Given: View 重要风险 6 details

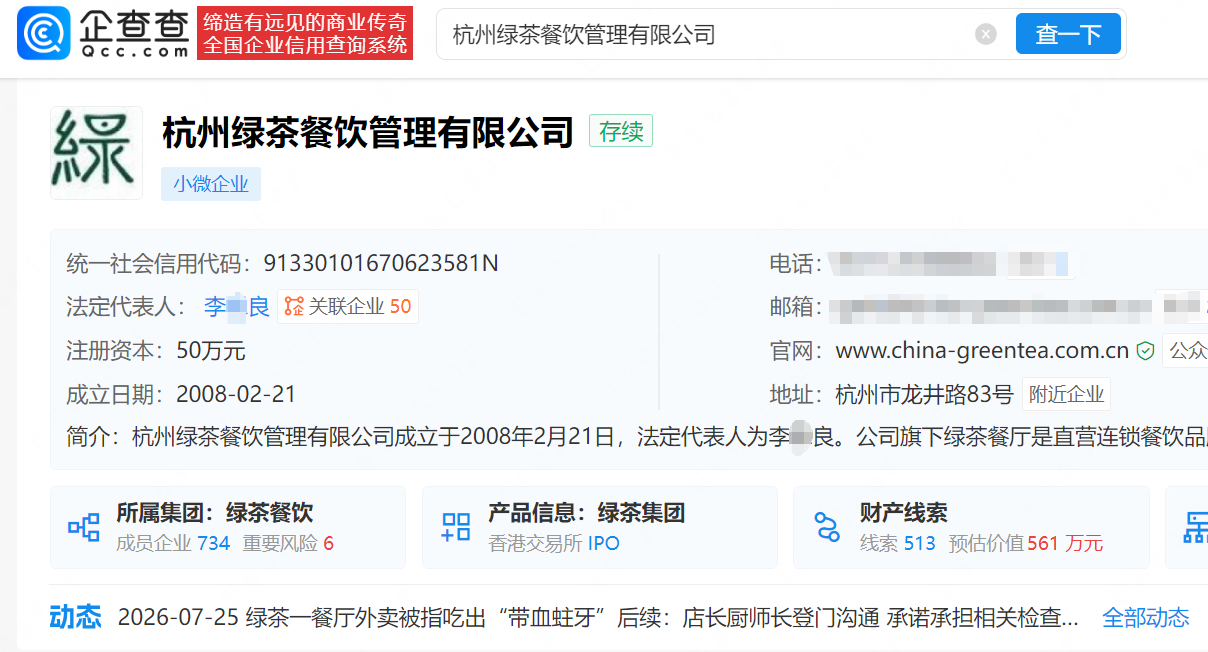Looking at the screenshot, I should (x=288, y=543).
